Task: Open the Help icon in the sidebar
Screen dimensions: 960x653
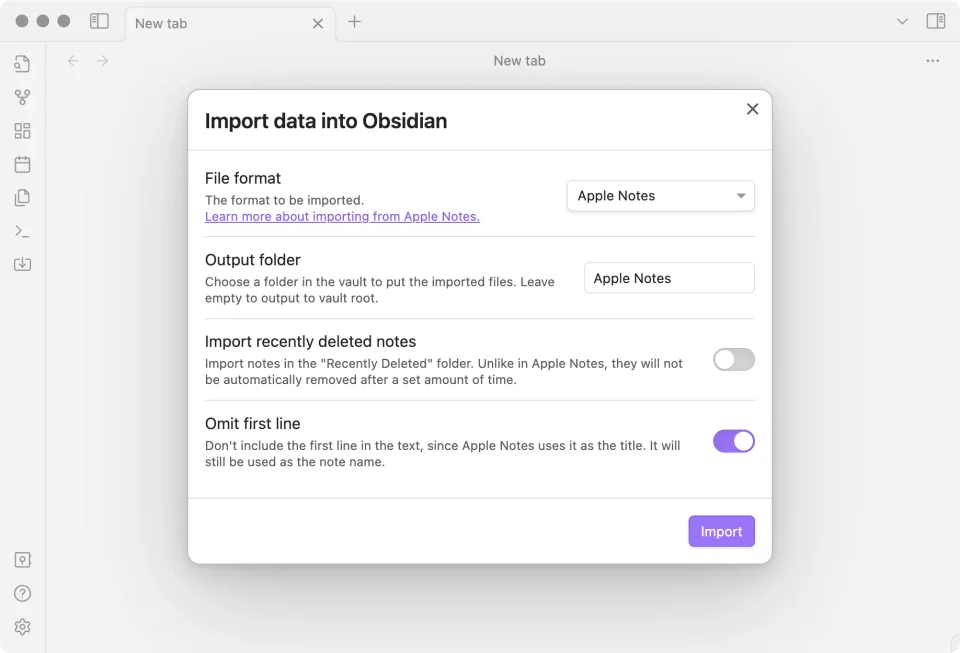Action: pyautogui.click(x=22, y=593)
